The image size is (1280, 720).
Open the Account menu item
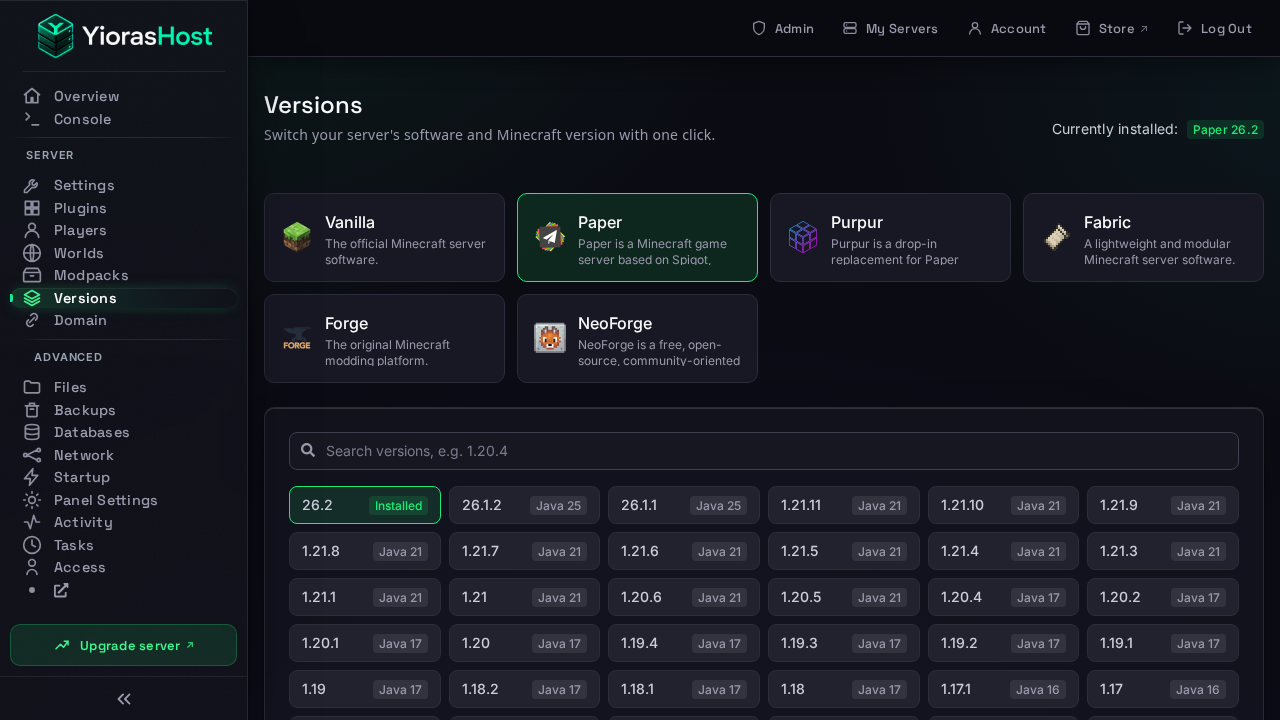(1006, 28)
